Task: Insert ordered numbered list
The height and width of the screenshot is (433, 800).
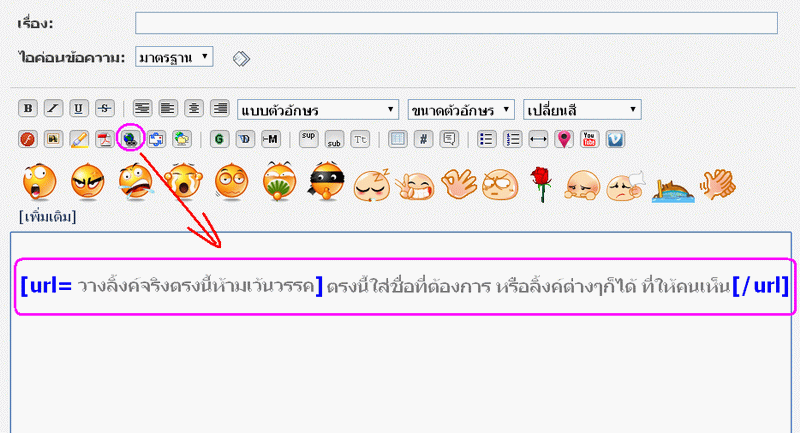Action: (512, 139)
